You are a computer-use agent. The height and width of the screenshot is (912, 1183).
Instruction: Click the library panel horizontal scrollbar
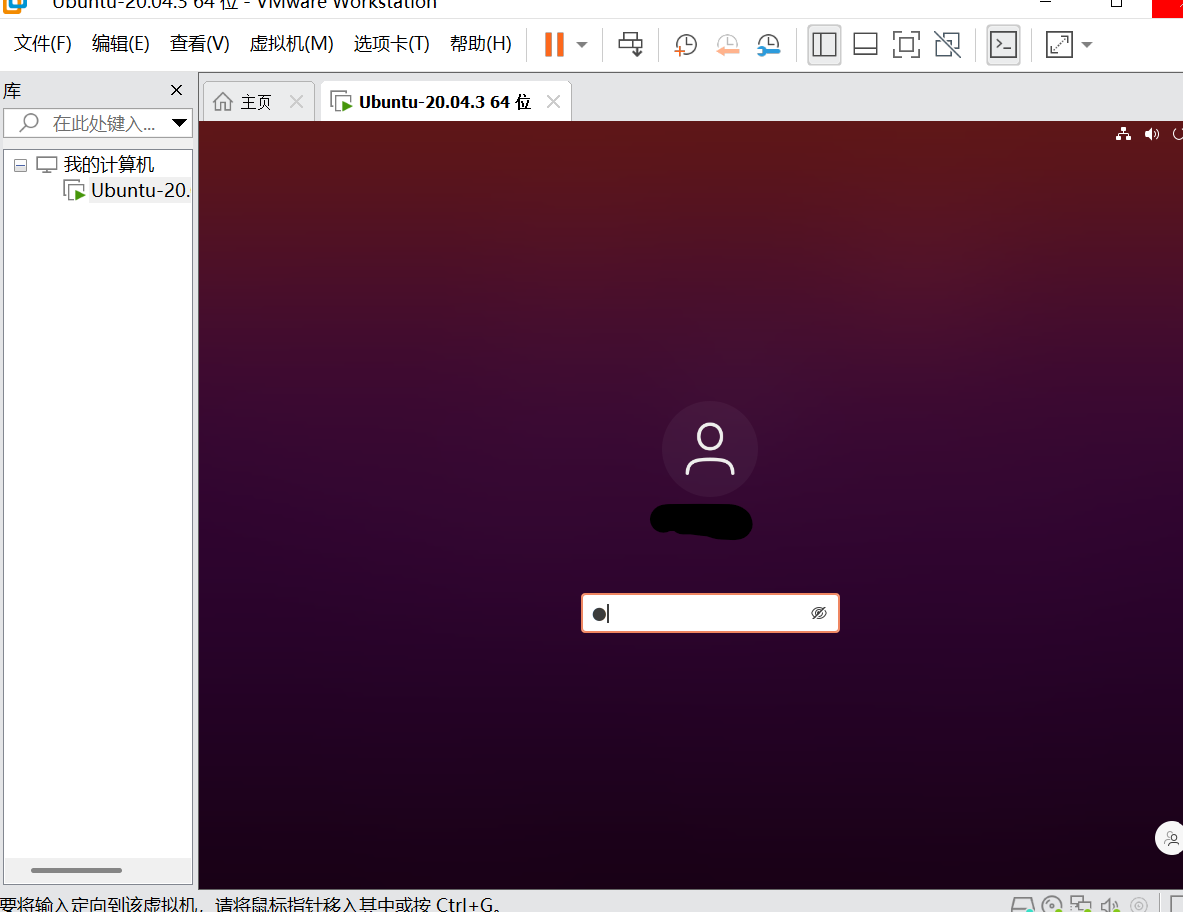(x=76, y=871)
